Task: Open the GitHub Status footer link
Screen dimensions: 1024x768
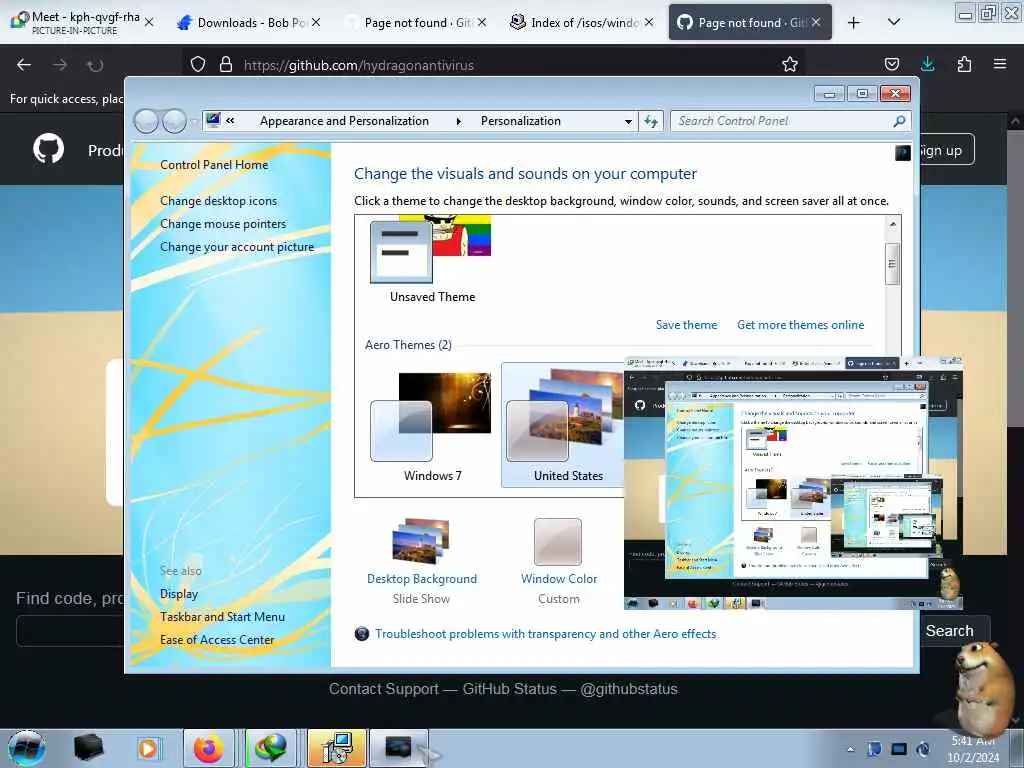Action: [x=509, y=689]
